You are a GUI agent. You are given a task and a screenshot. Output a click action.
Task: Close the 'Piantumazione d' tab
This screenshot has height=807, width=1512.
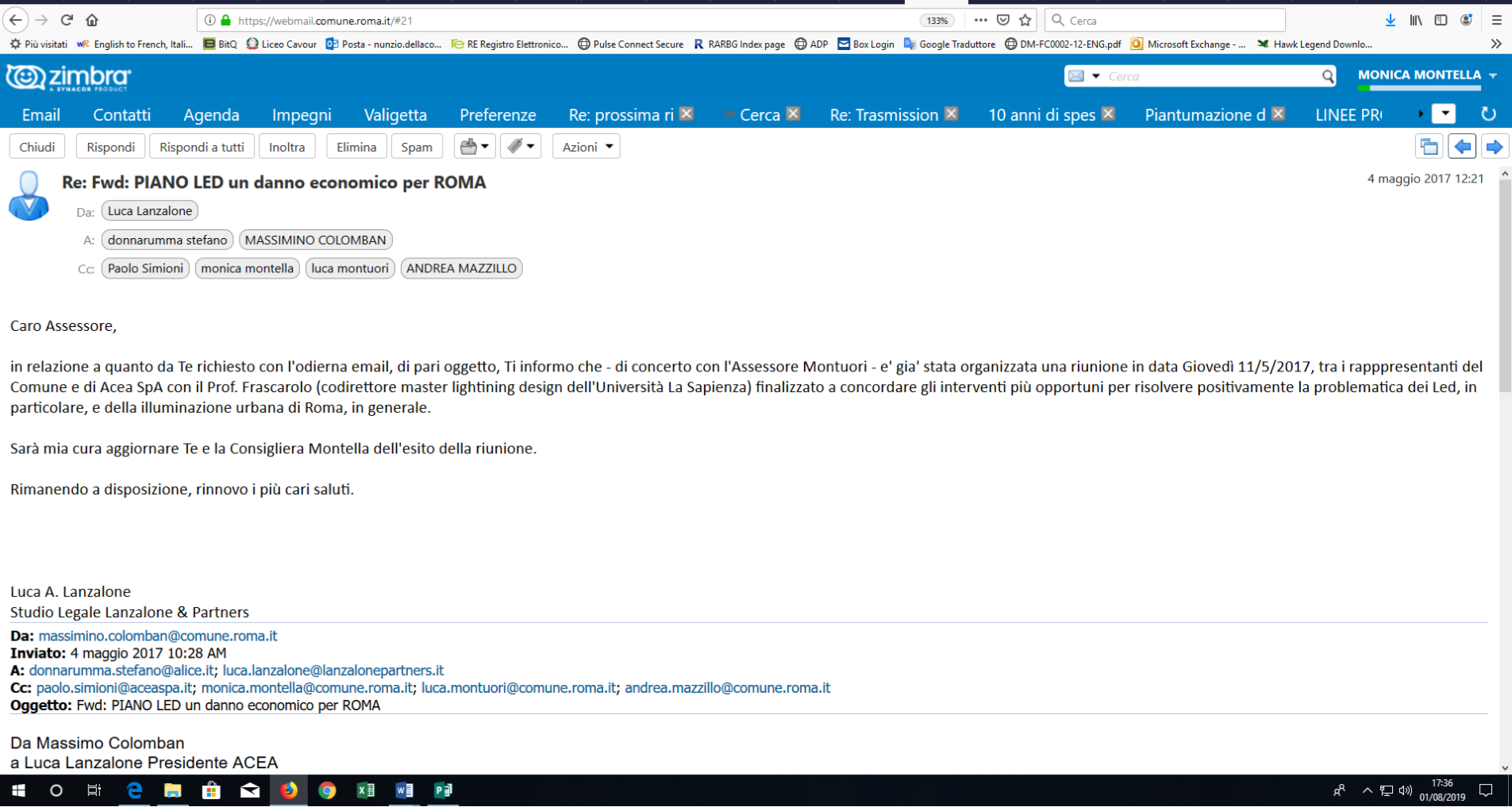1279,114
